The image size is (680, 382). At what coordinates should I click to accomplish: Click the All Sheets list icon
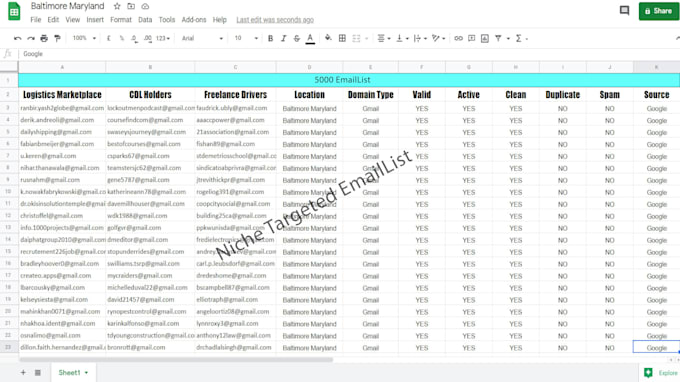click(x=38, y=372)
